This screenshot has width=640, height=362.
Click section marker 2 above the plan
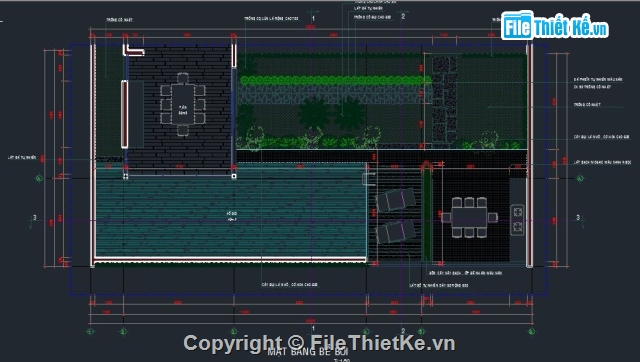pos(403,16)
